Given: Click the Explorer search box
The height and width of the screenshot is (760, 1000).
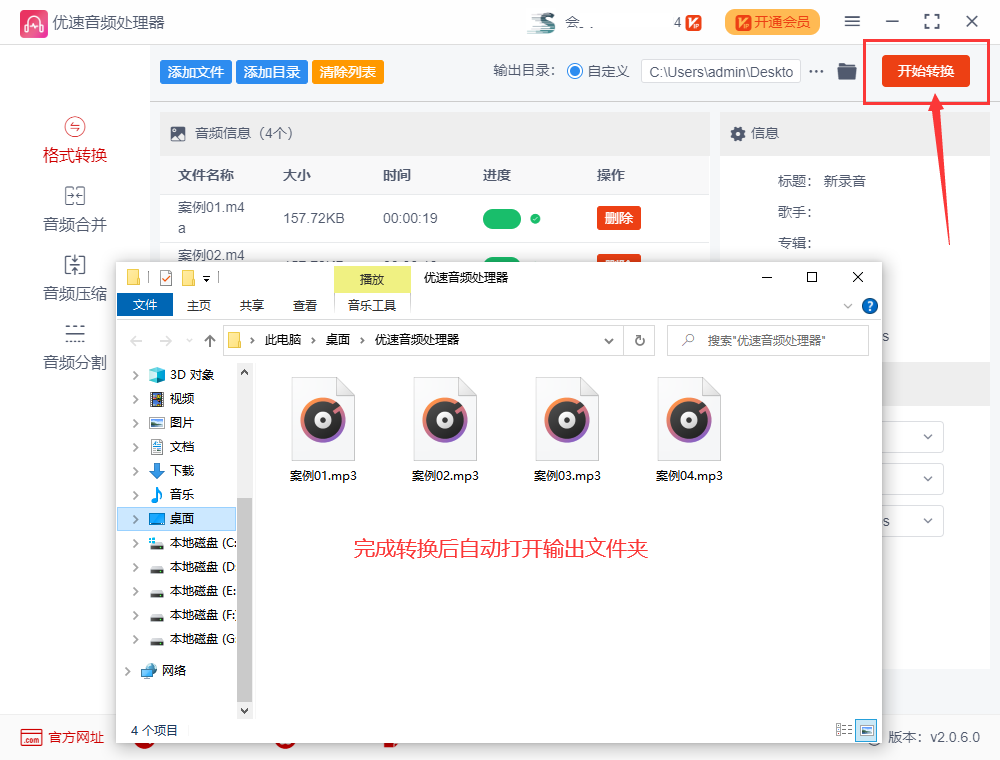Looking at the screenshot, I should (768, 340).
